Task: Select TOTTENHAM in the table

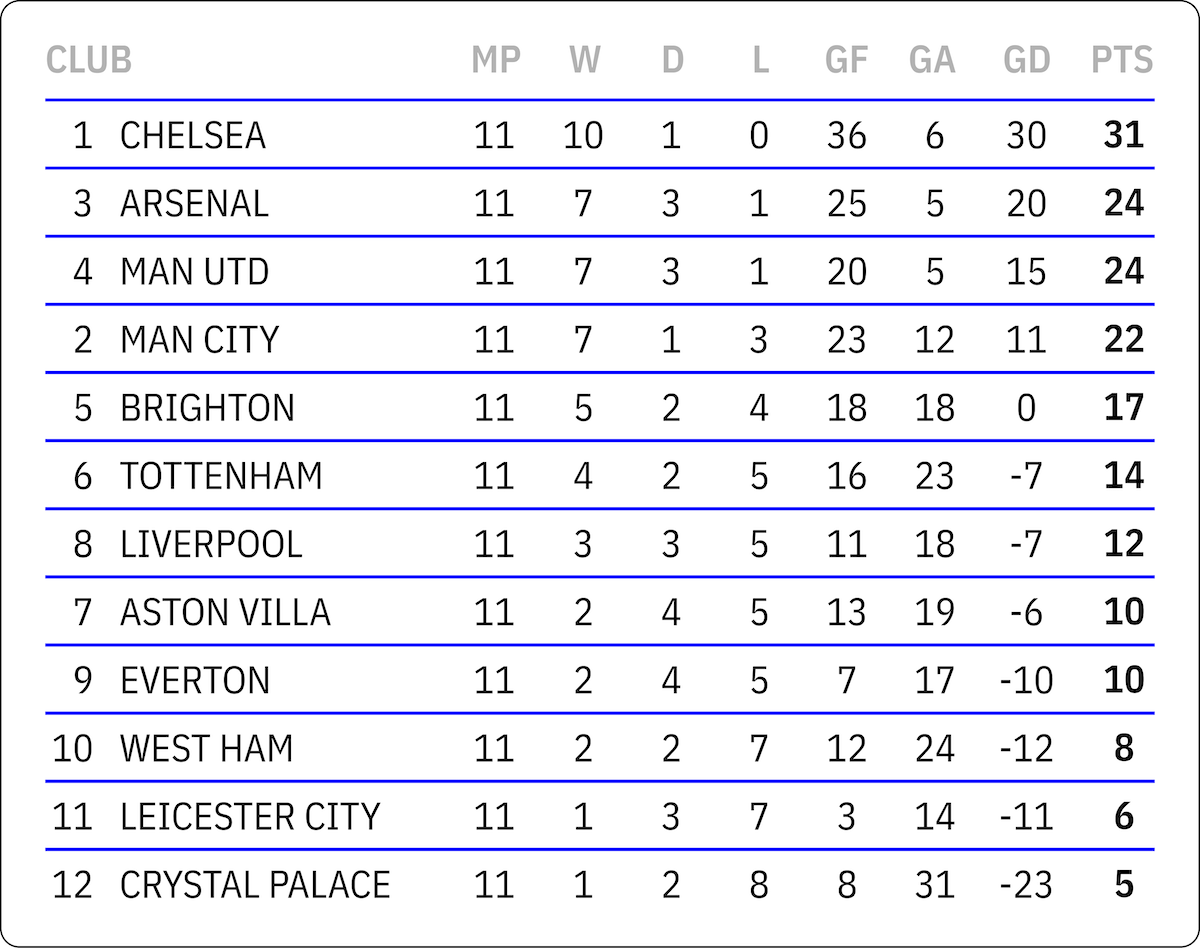Action: [222, 476]
